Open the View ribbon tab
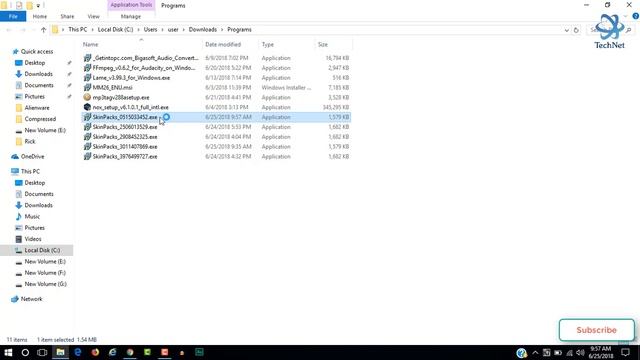Screen dimensions: 640x360 pyautogui.click(x=93, y=16)
